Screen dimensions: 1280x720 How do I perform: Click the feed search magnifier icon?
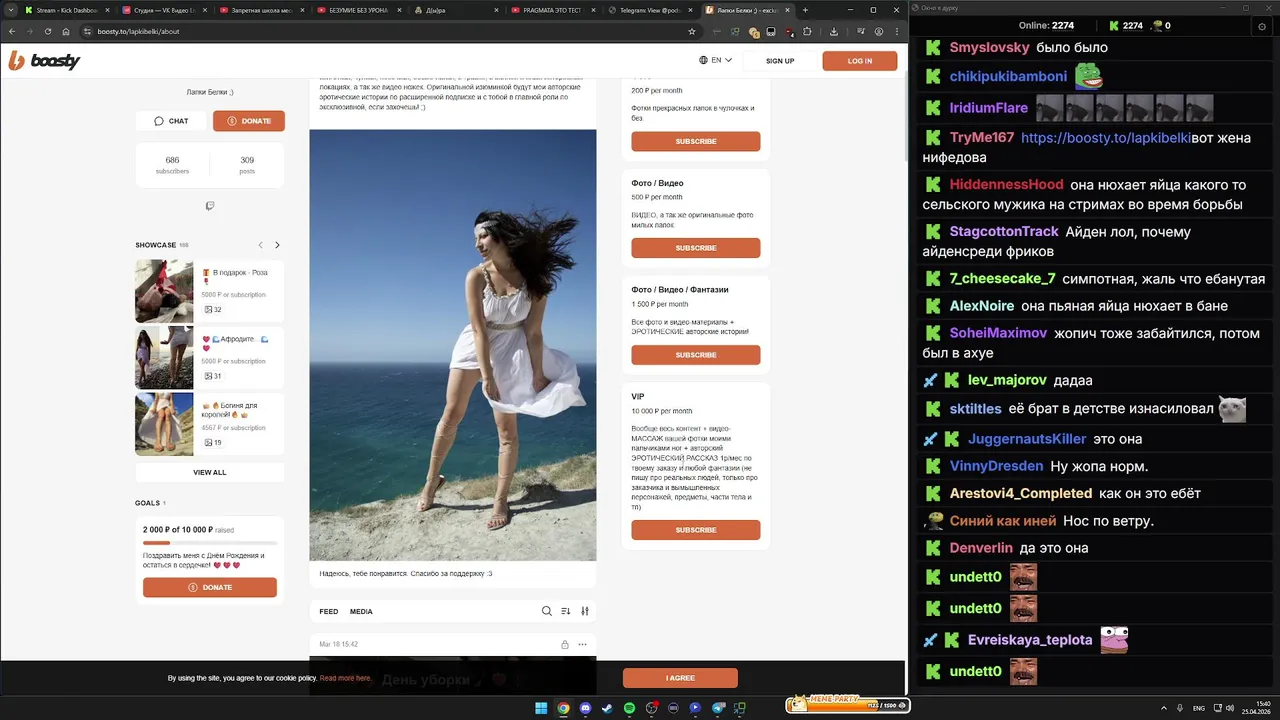[x=546, y=611]
